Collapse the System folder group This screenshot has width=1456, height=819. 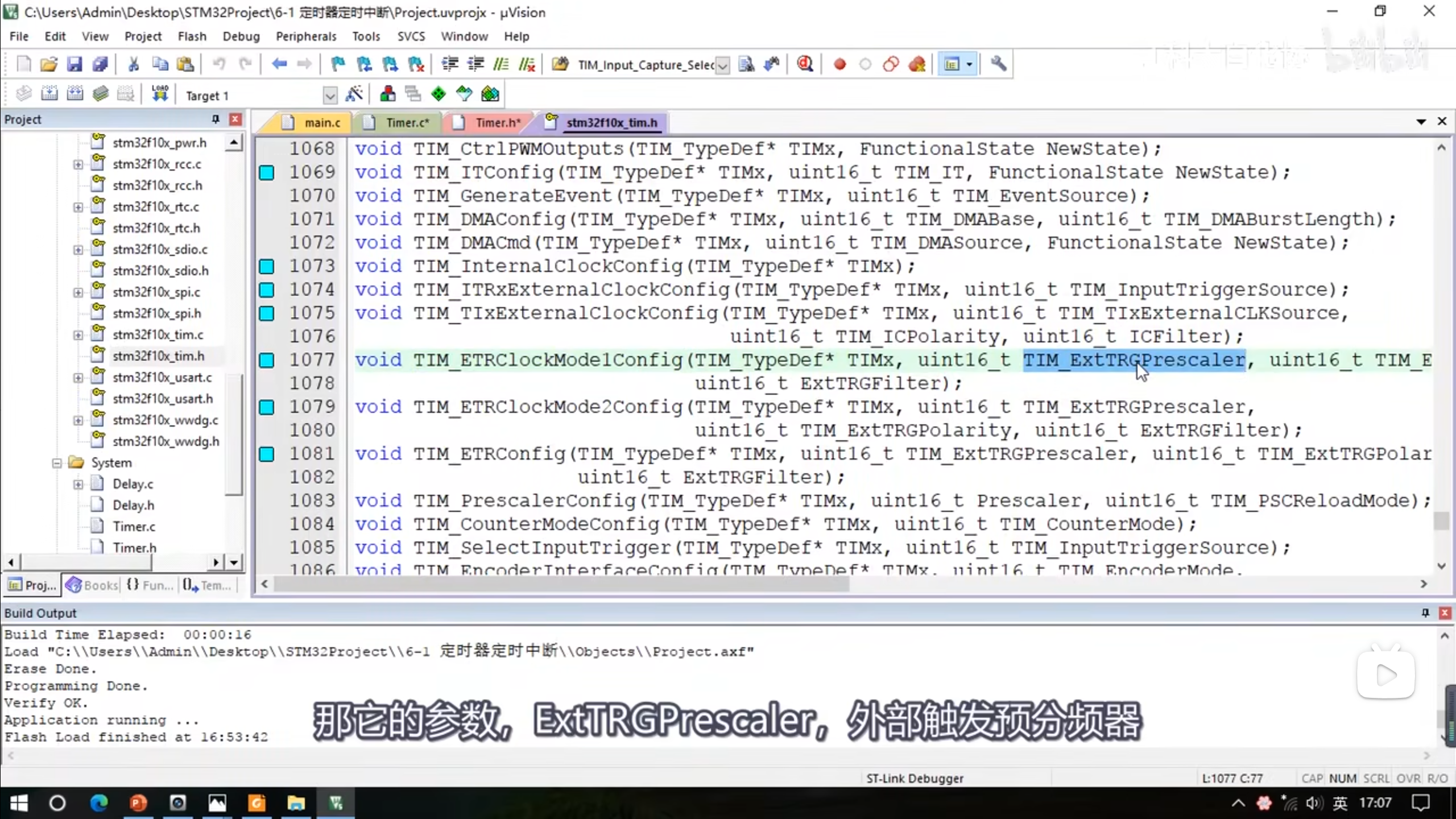(57, 463)
